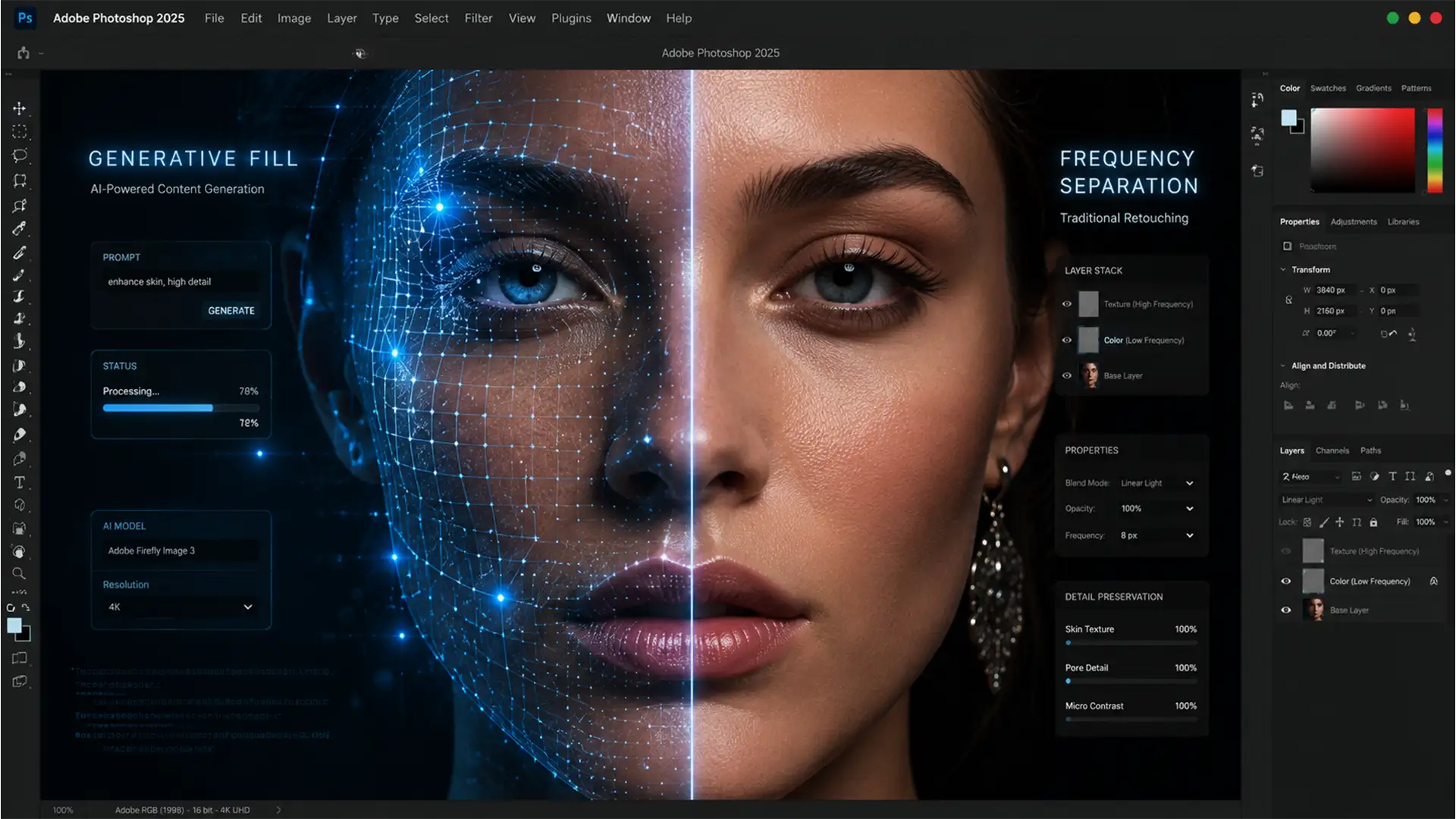Open the Resolution 4K dropdown

pos(180,607)
